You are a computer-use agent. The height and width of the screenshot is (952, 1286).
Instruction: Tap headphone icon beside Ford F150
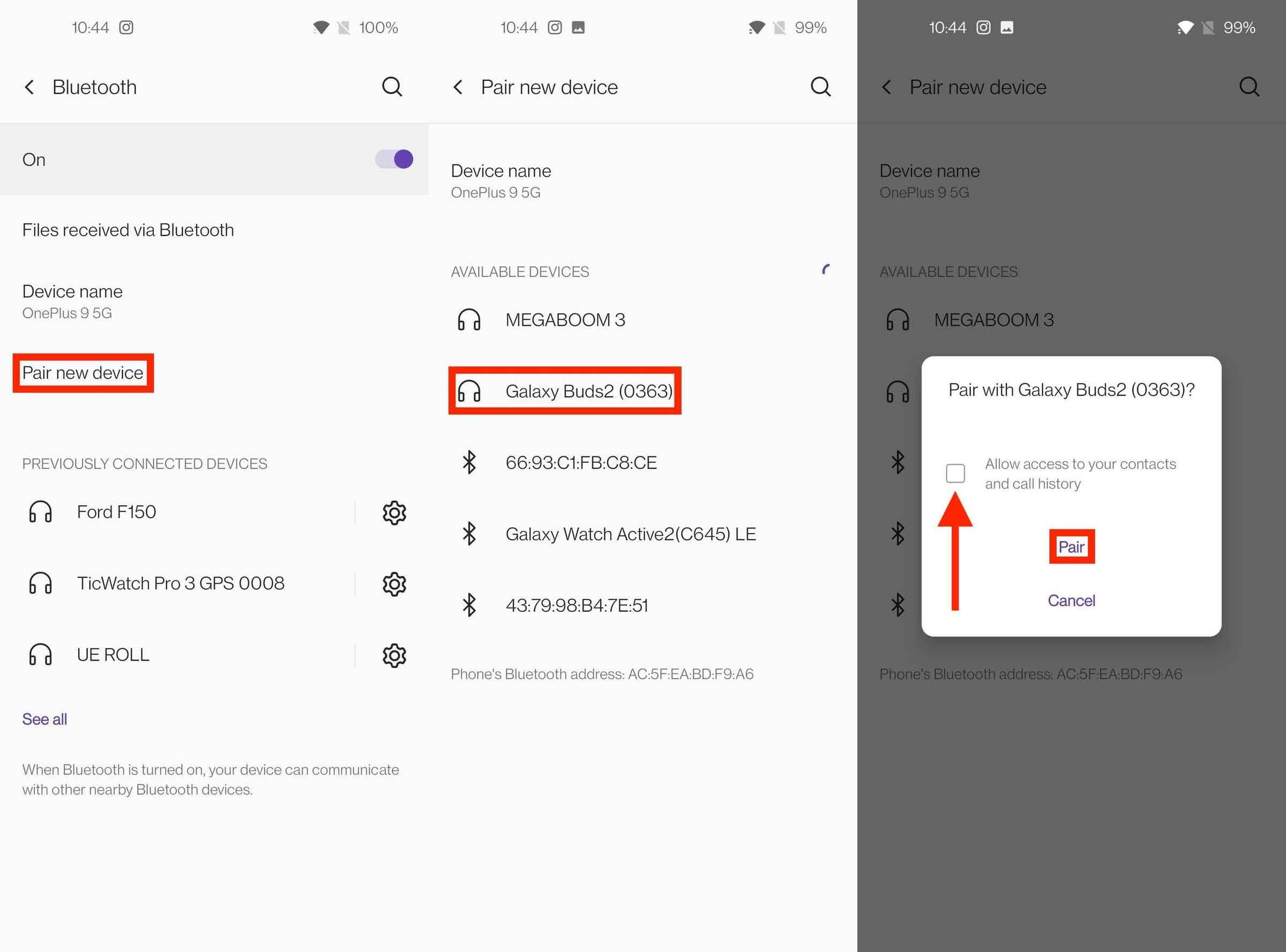click(40, 512)
